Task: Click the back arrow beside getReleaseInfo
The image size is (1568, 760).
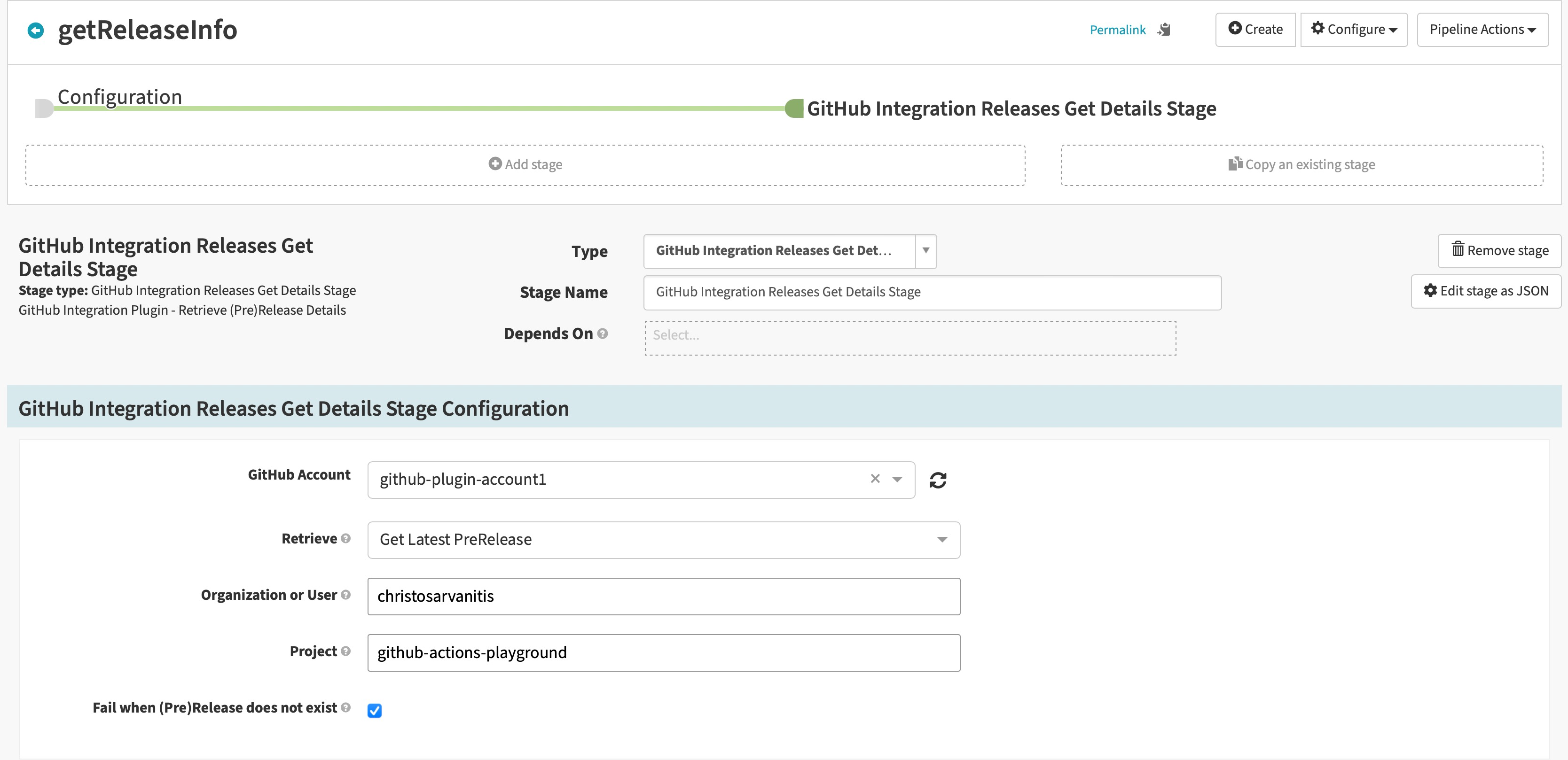Action: coord(36,31)
